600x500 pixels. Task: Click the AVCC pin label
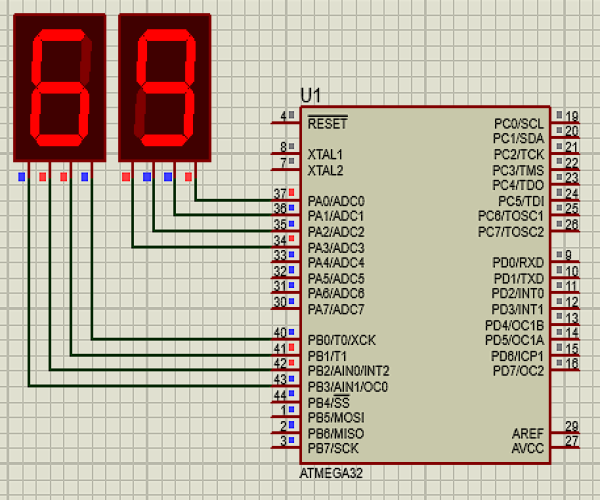pyautogui.click(x=527, y=448)
